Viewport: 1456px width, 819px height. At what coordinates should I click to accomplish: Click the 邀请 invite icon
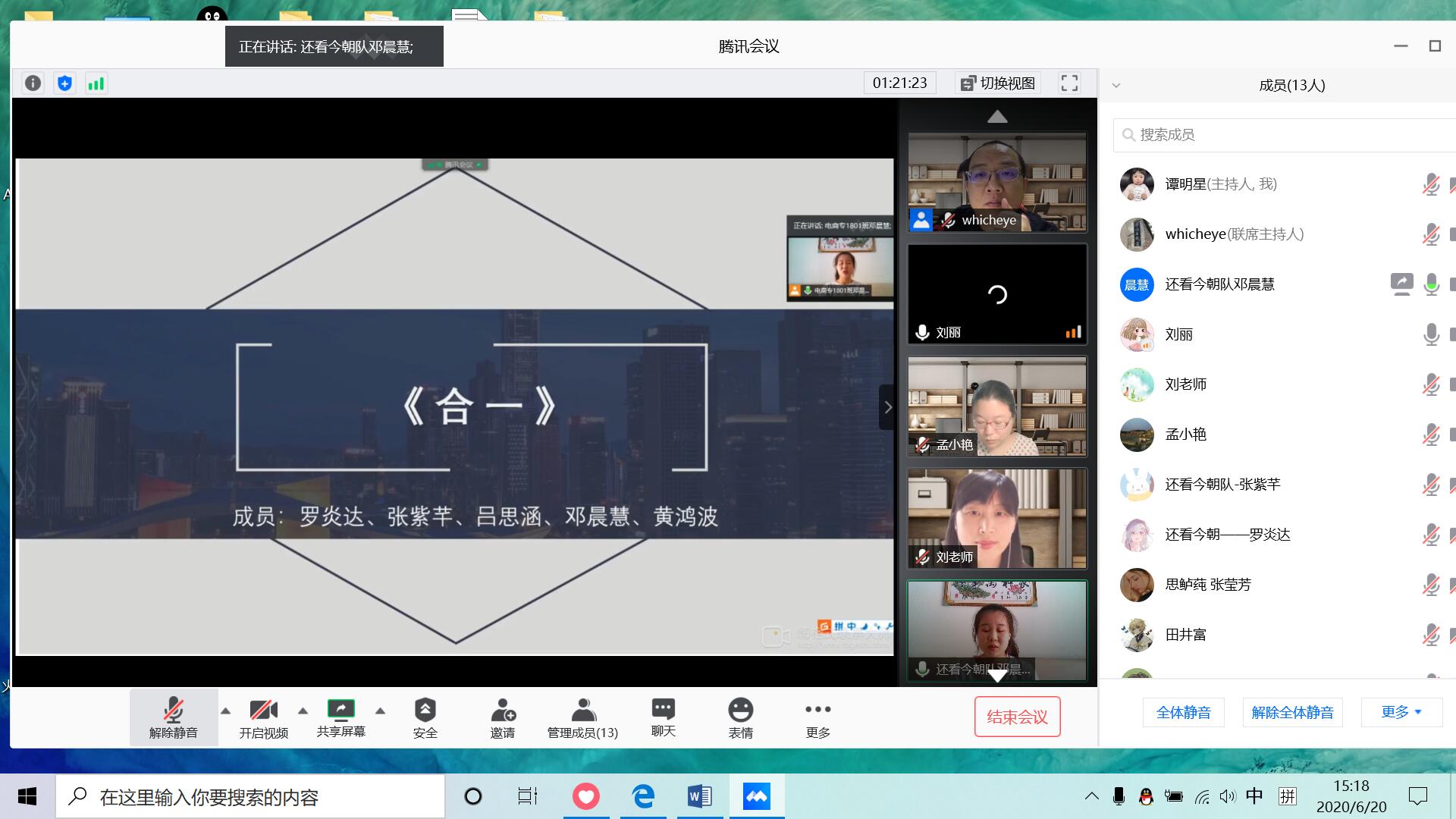click(502, 717)
